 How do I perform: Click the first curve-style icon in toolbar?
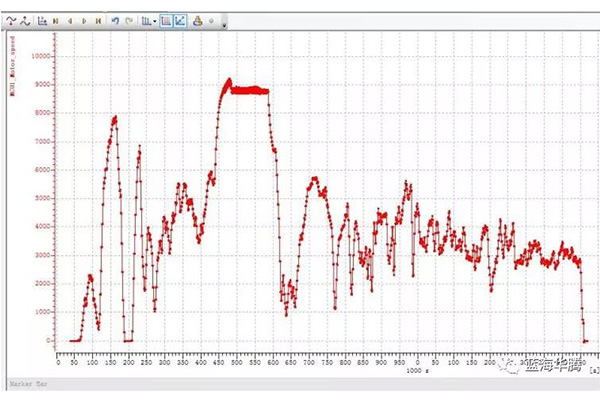pyautogui.click(x=12, y=20)
